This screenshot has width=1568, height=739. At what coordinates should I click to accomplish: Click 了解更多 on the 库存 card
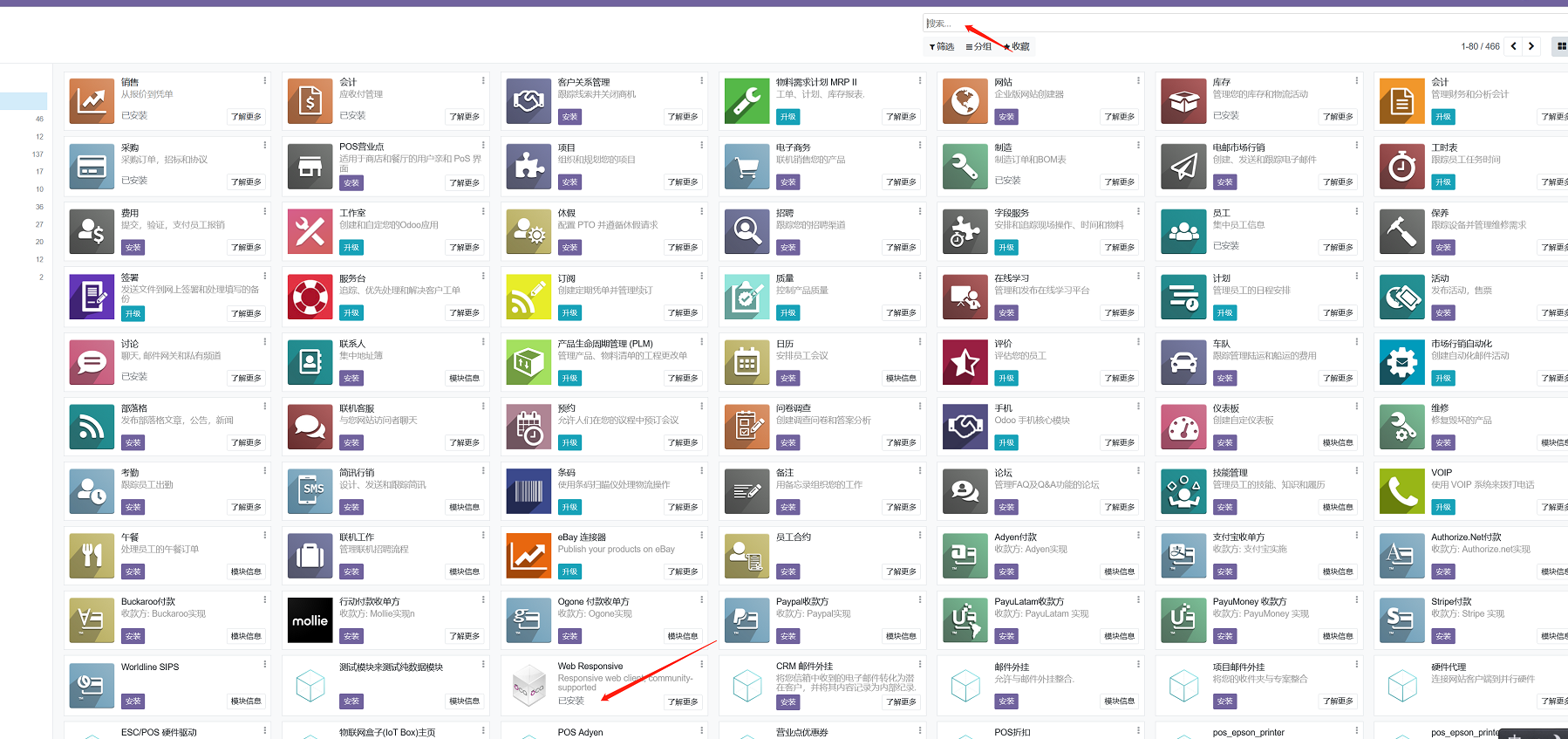[x=1338, y=117]
